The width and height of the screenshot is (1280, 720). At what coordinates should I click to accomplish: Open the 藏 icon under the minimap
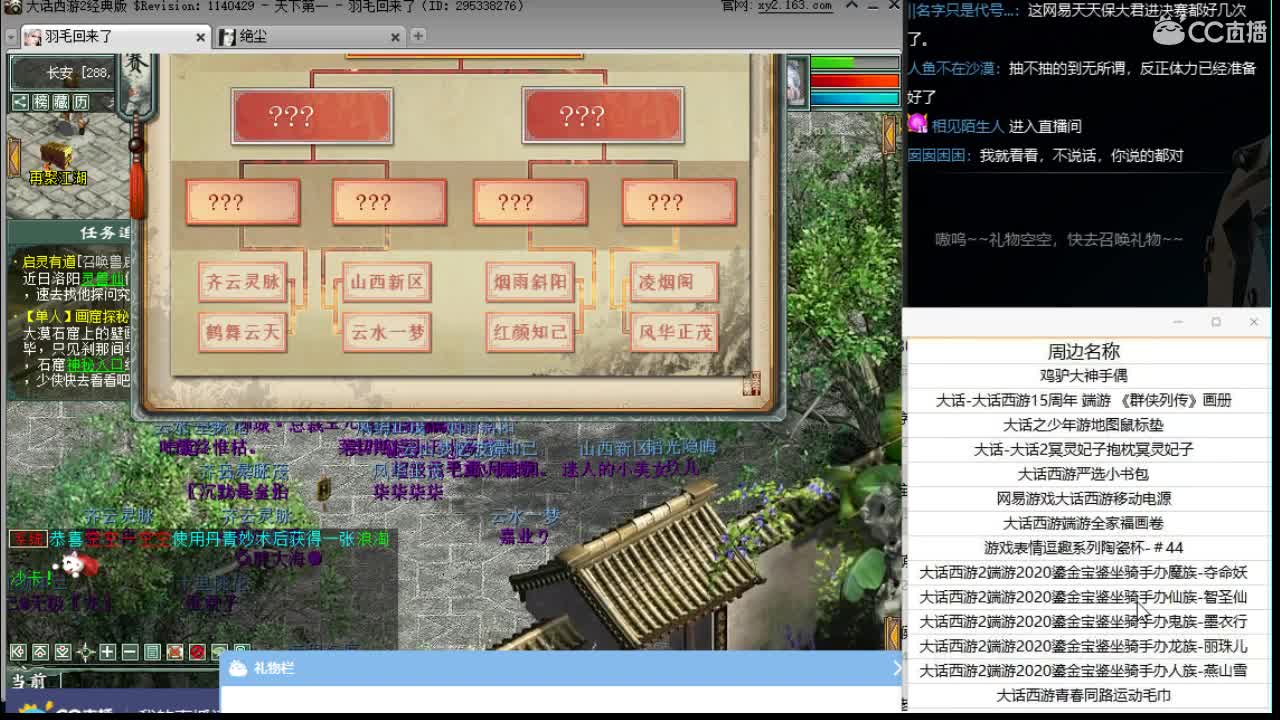[61, 102]
